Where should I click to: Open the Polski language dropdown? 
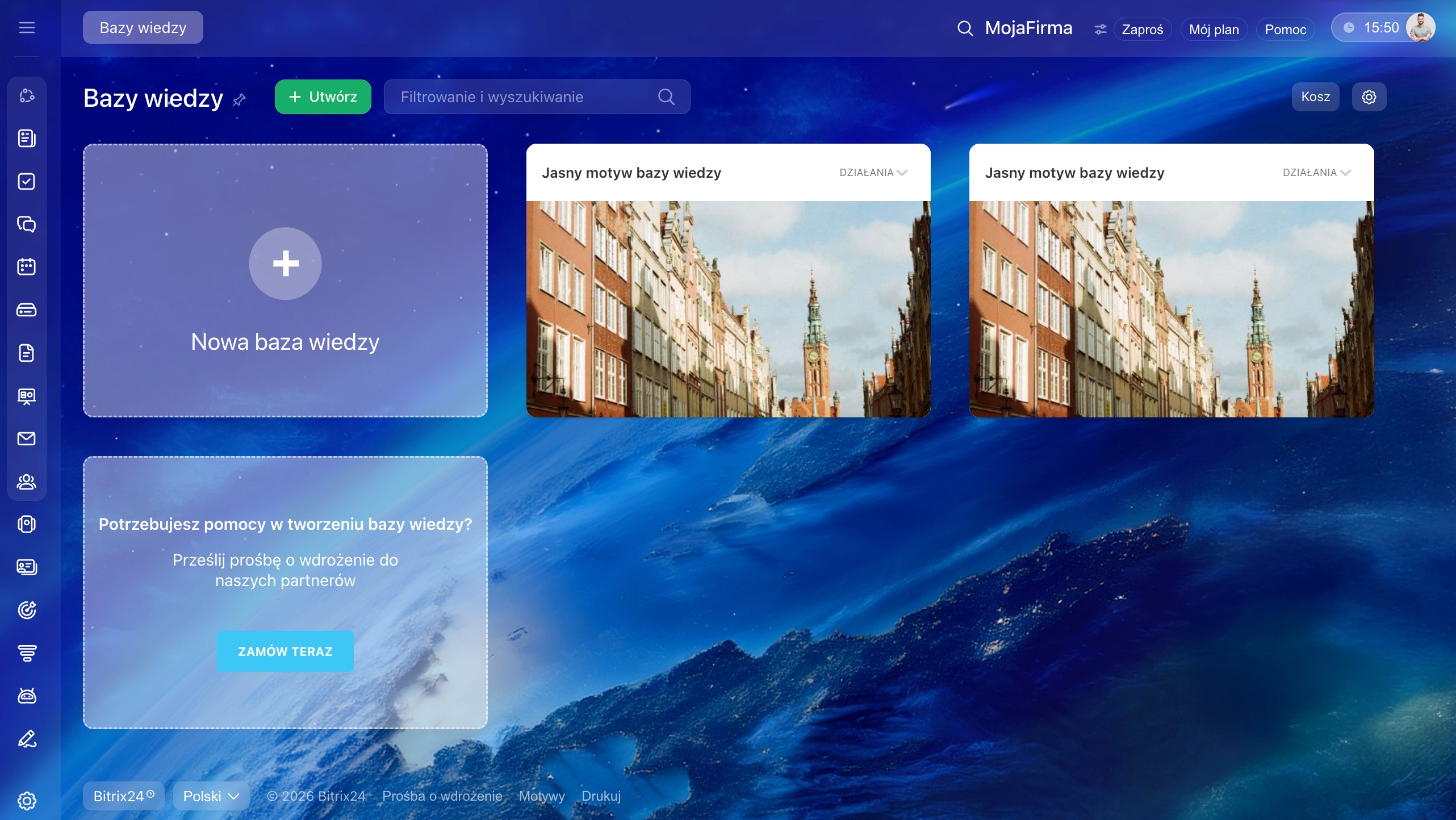[x=211, y=796]
